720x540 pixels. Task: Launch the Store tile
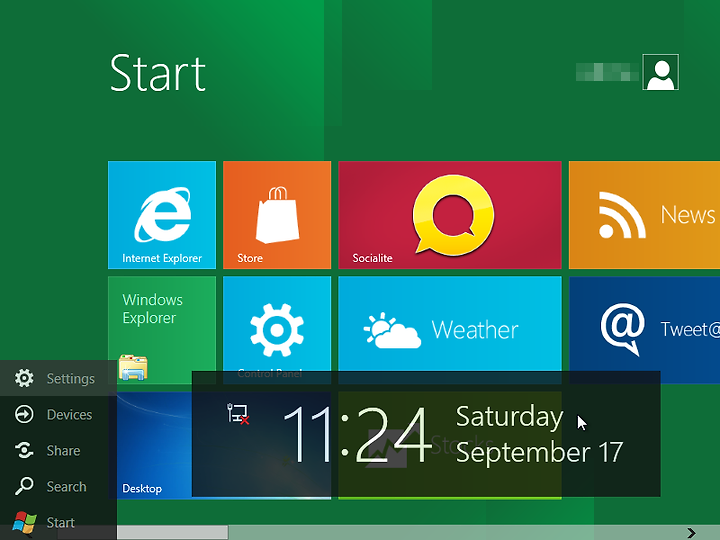tap(277, 215)
